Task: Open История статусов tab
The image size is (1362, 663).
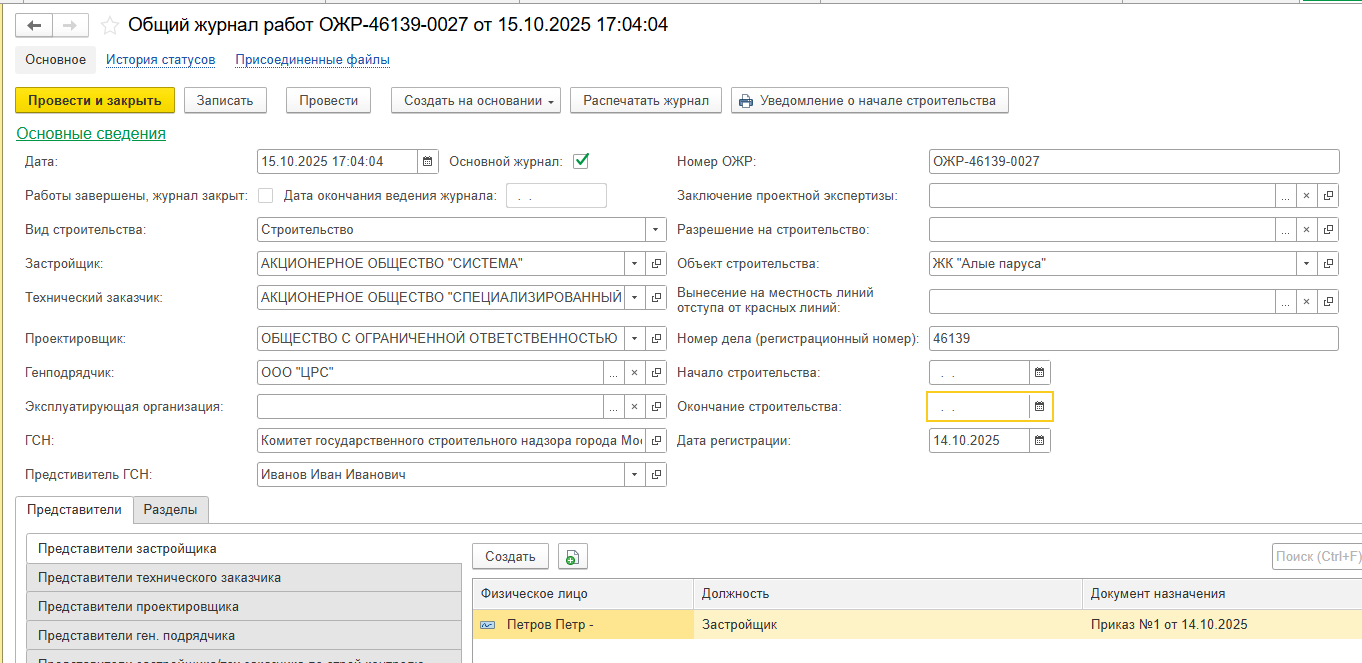Action: (160, 60)
